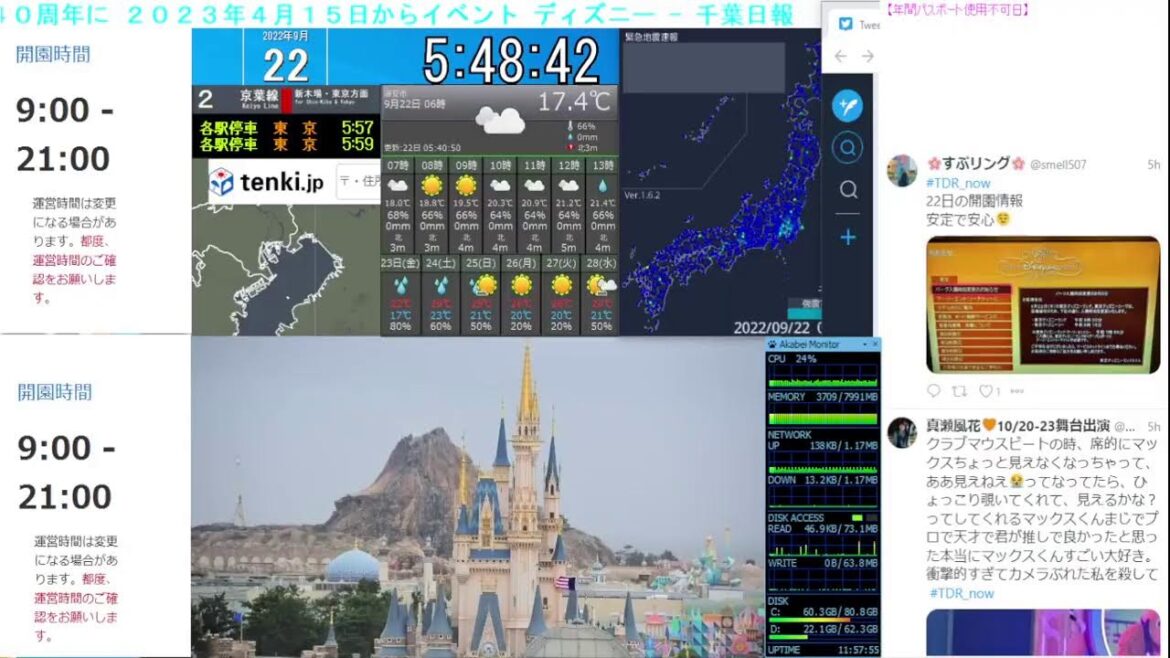Open the circled search icon in the TweetDeck sidebar
Screen dimensions: 1170x658
(848, 148)
